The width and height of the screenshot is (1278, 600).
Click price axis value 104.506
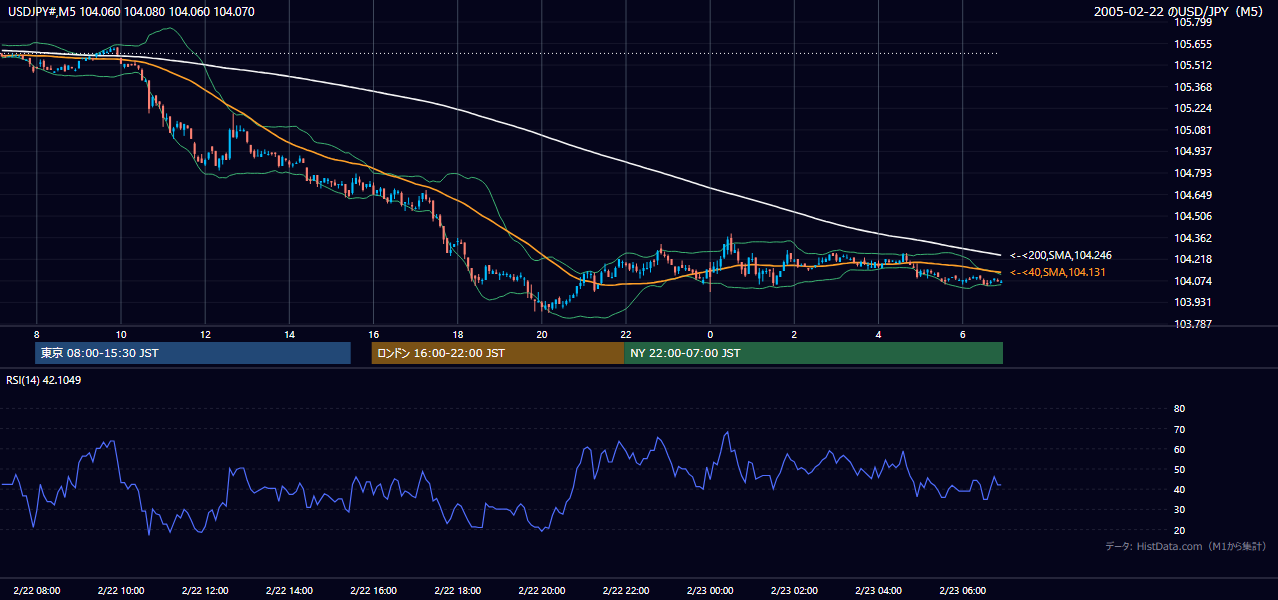pyautogui.click(x=1193, y=216)
